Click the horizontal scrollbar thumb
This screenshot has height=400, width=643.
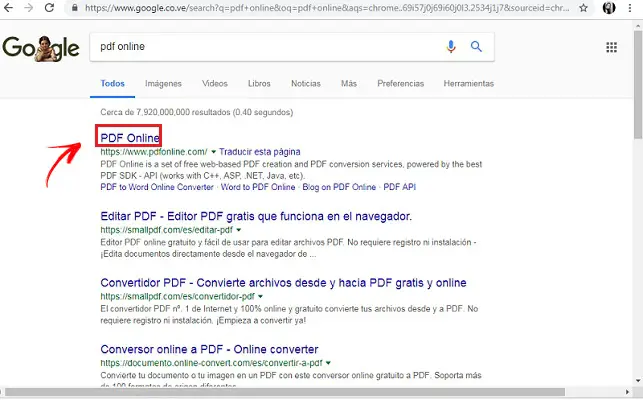pos(285,392)
